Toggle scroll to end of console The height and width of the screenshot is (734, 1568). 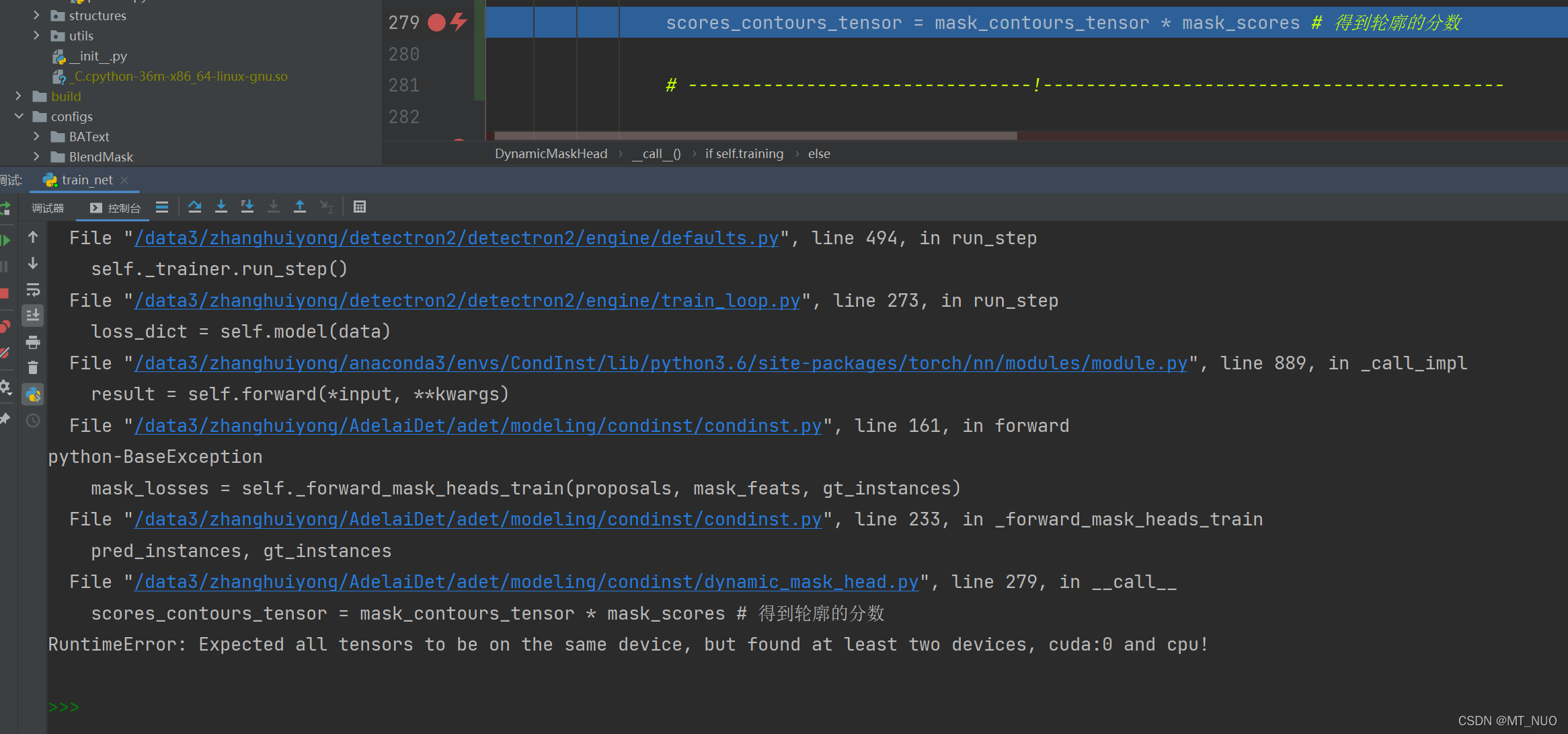33,315
